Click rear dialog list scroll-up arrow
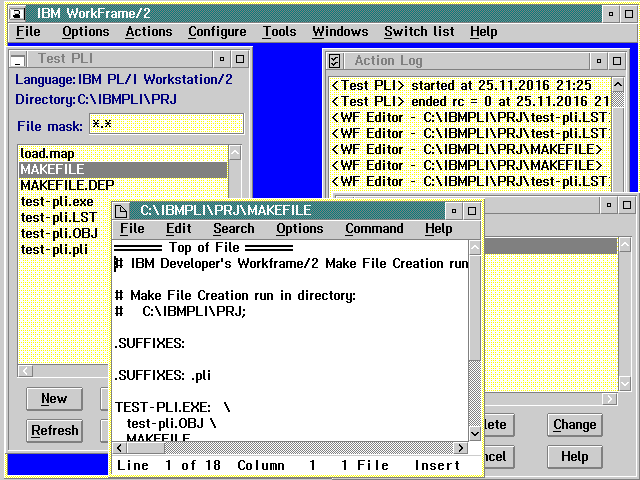Viewport: 640px width, 480px height. [x=625, y=245]
